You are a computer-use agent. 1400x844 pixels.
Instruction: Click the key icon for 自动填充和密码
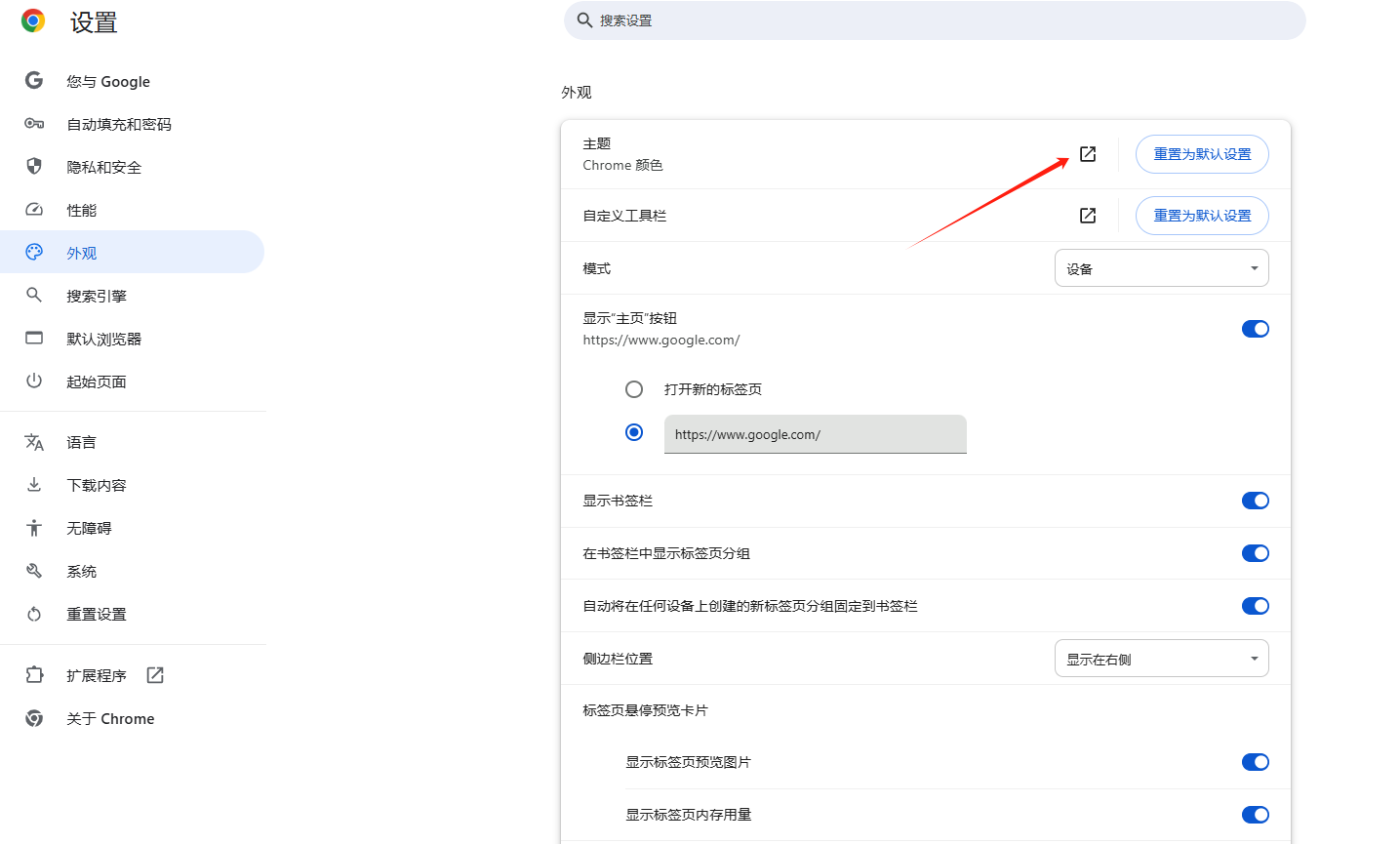coord(34,124)
